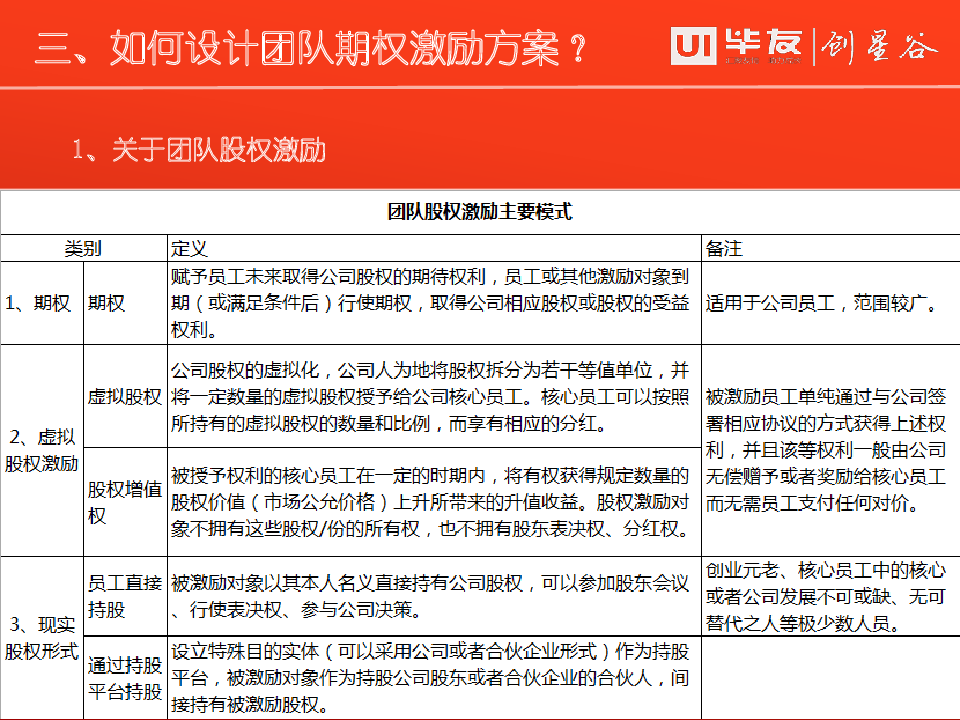Select the 虚拟股权 subcategory cell

coord(124,396)
